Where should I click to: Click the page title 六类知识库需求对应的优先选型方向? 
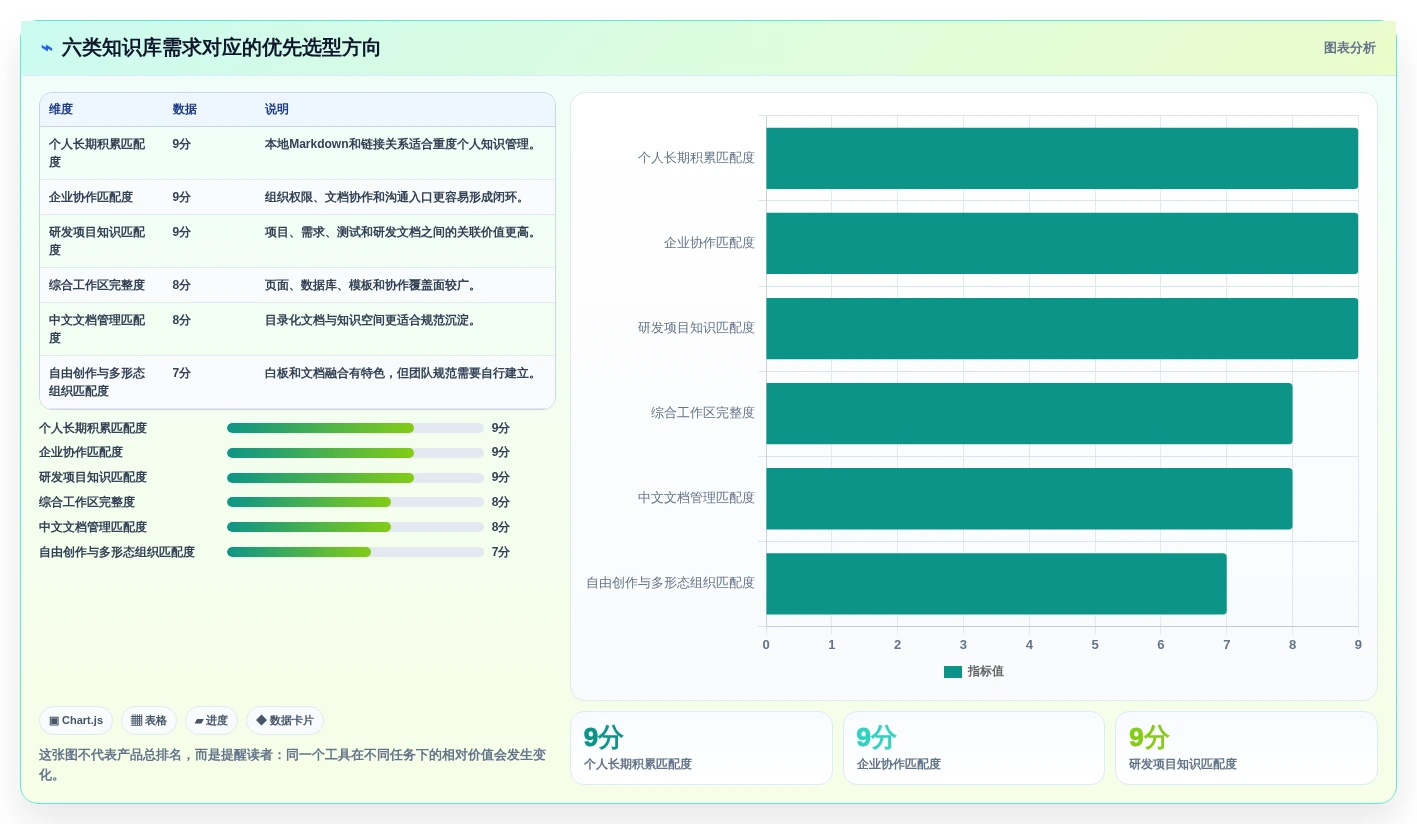(x=221, y=48)
